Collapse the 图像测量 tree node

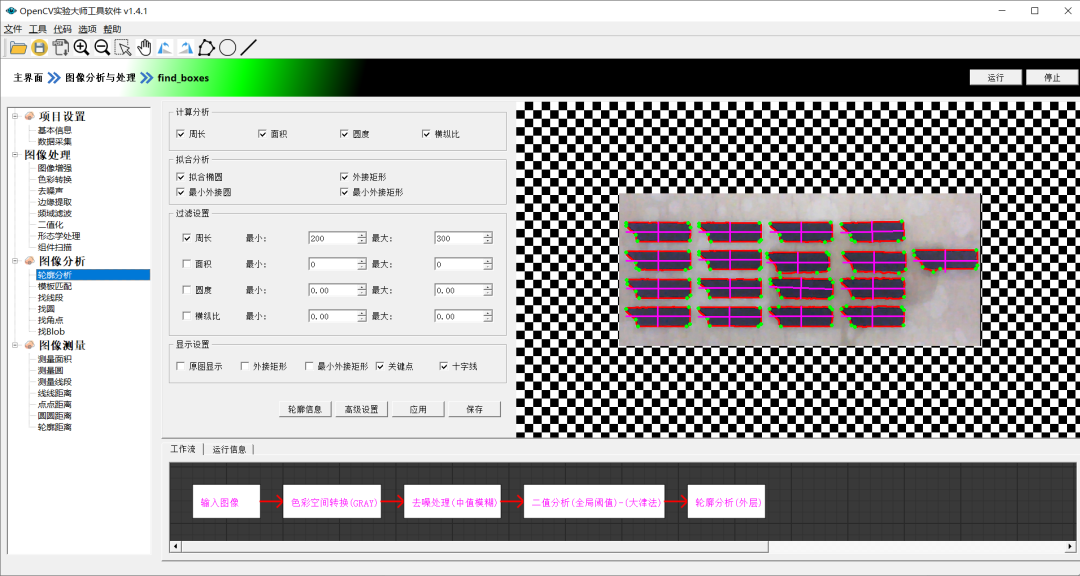pos(15,345)
